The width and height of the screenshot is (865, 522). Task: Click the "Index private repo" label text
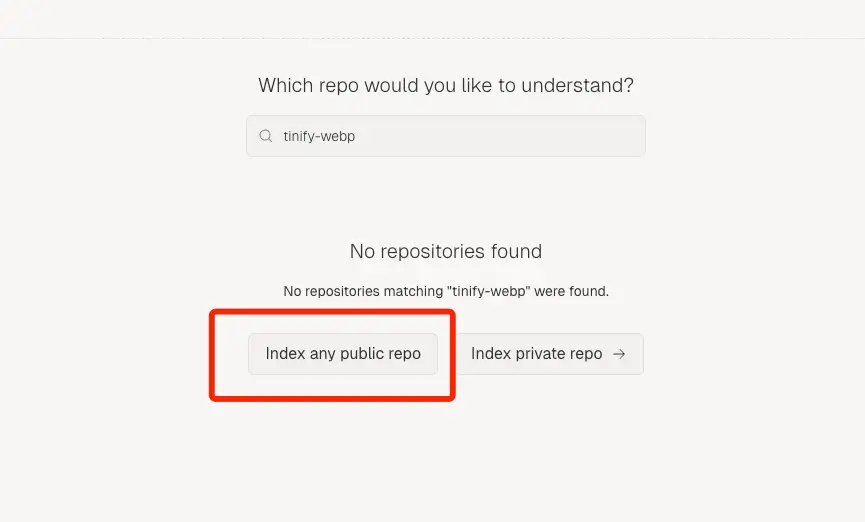coord(536,354)
